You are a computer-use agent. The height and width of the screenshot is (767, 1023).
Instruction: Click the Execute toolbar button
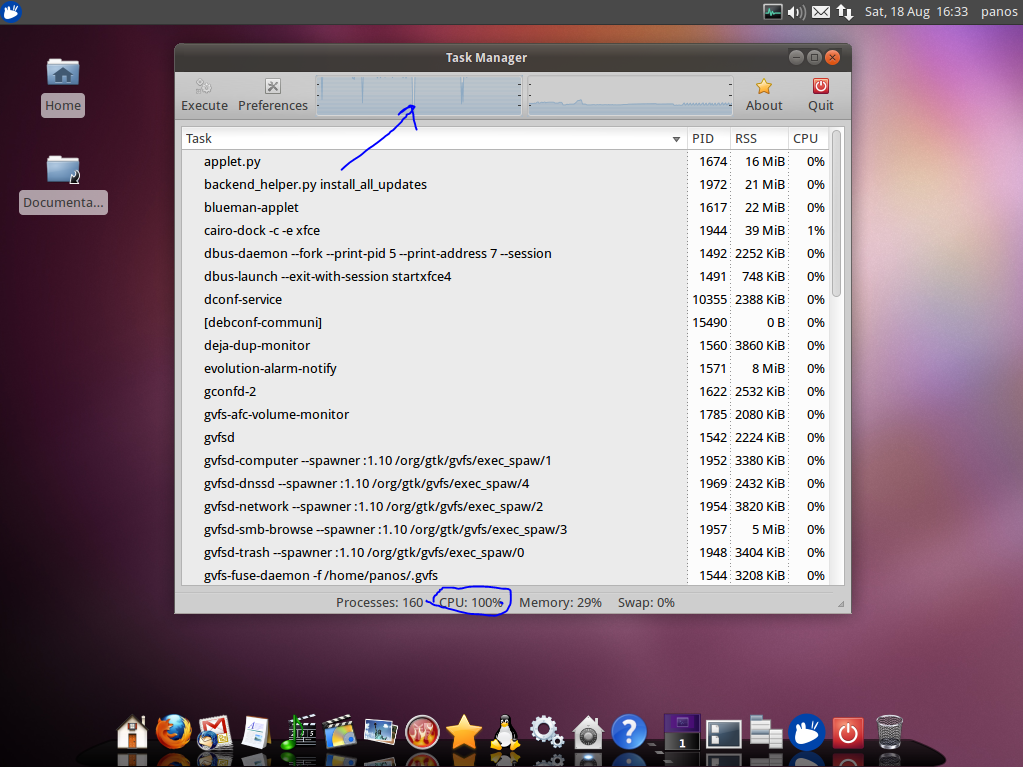coord(204,95)
